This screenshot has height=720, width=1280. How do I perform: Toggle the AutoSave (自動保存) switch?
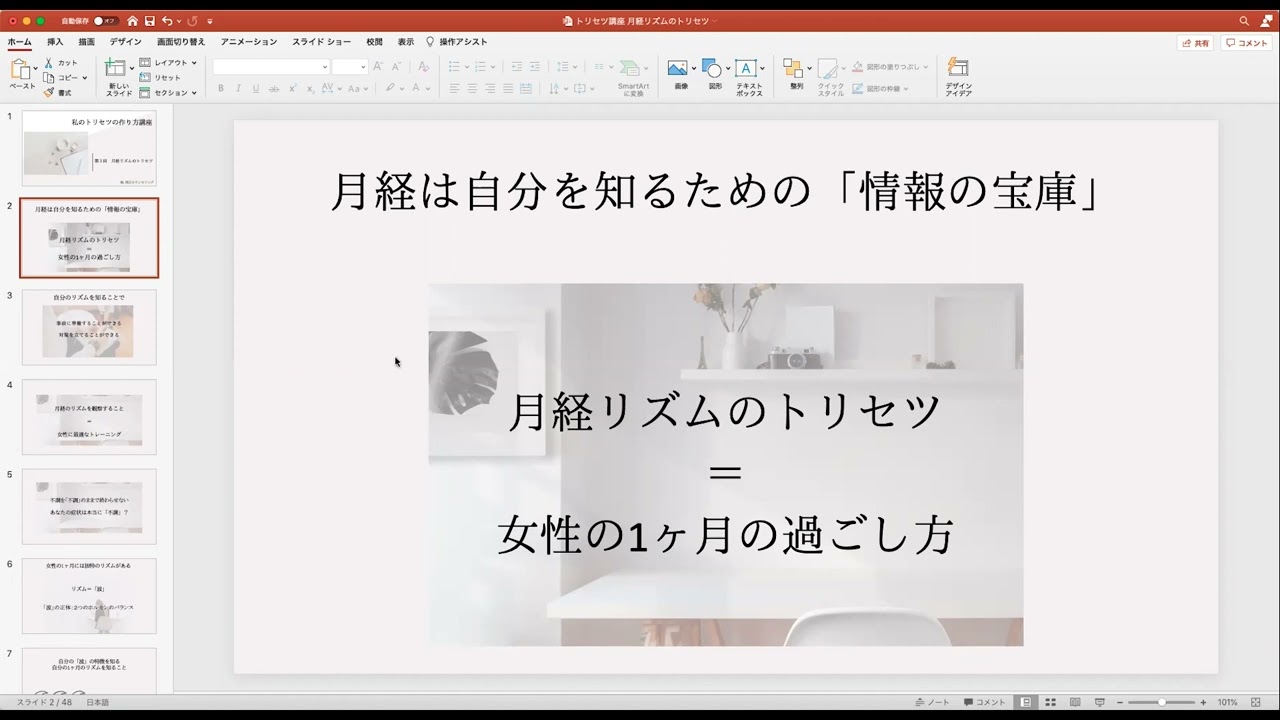pos(105,21)
